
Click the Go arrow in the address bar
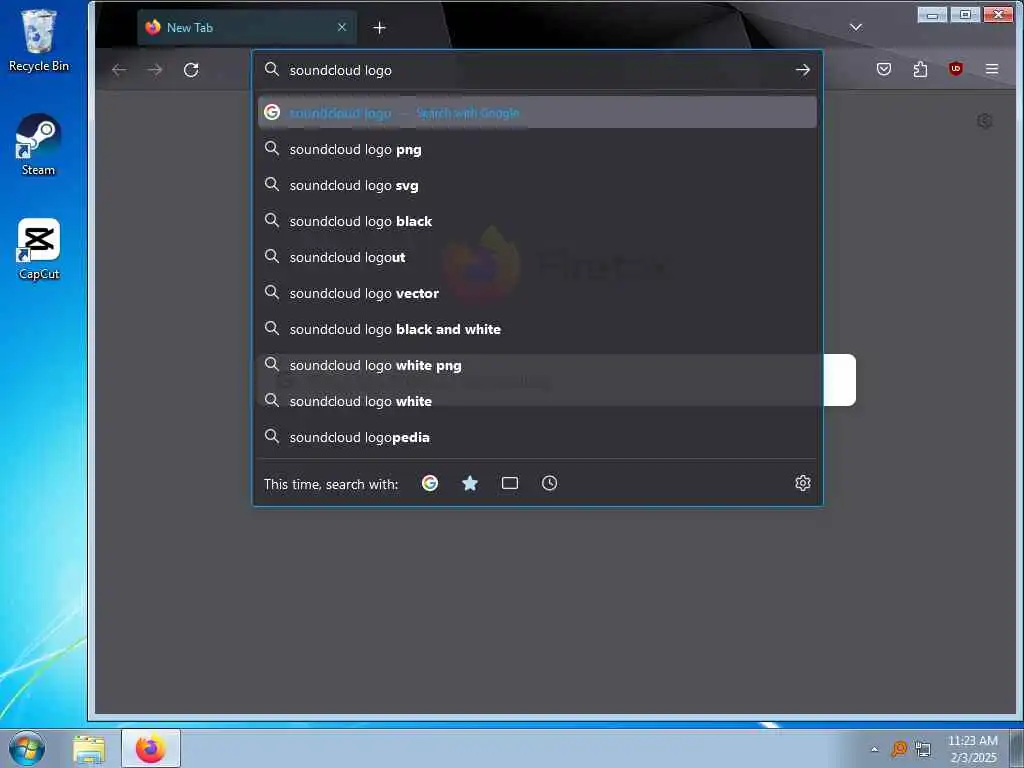point(803,70)
